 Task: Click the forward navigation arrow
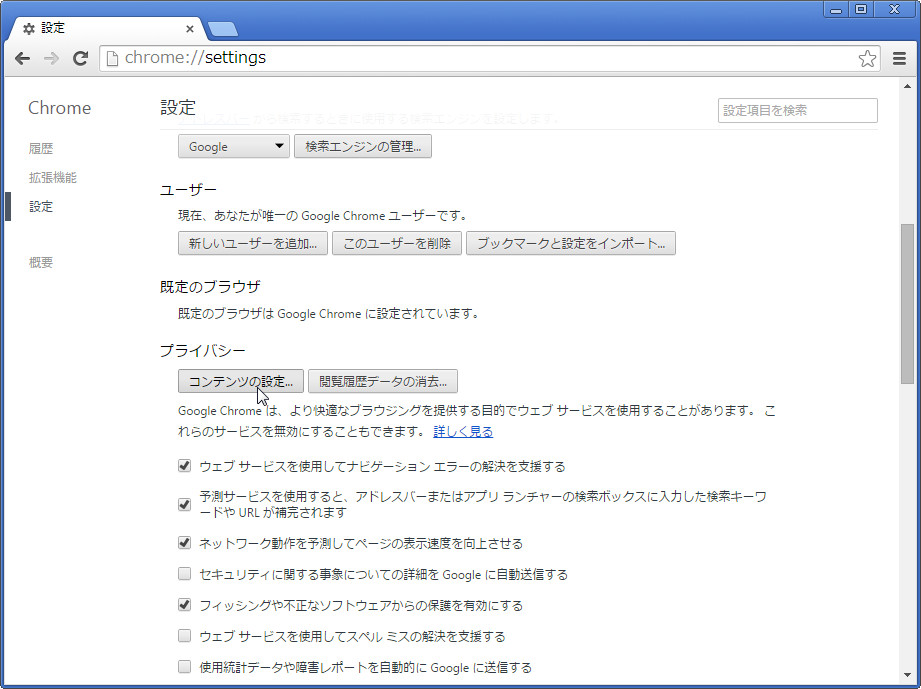51,58
